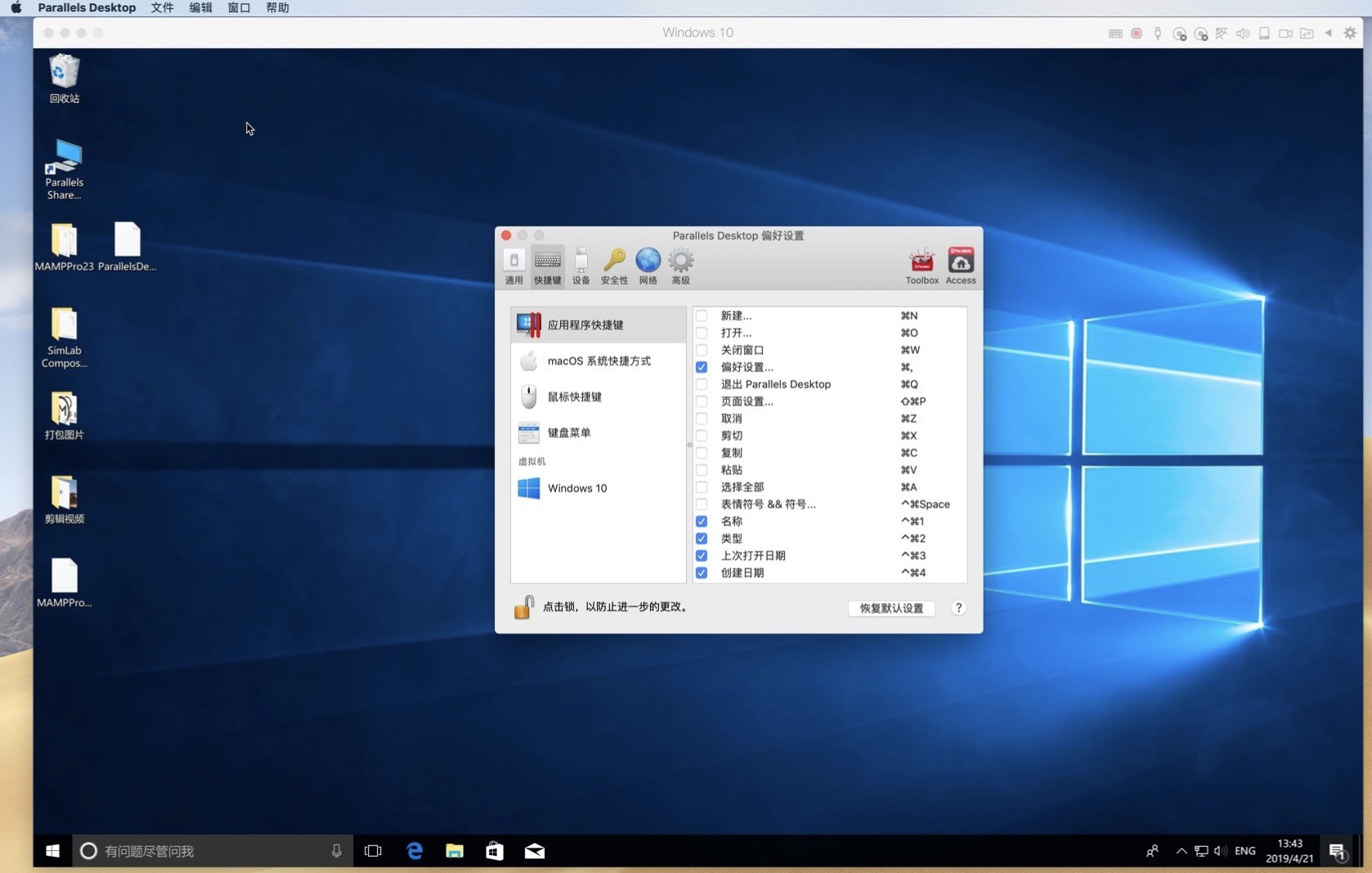Select the 打包图片 folder on desktop
Image resolution: width=1372 pixels, height=873 pixels.
coord(64,416)
